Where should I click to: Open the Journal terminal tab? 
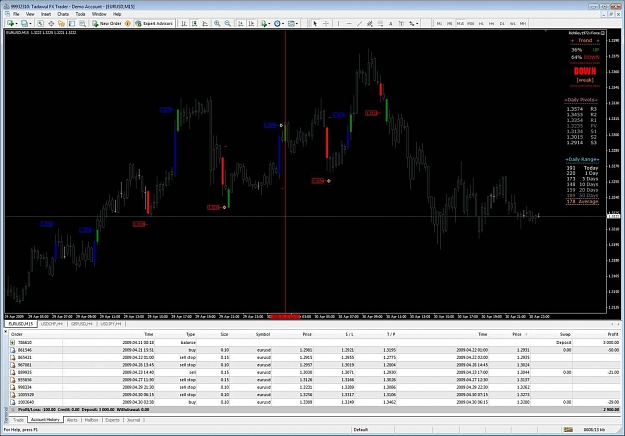(x=134, y=420)
